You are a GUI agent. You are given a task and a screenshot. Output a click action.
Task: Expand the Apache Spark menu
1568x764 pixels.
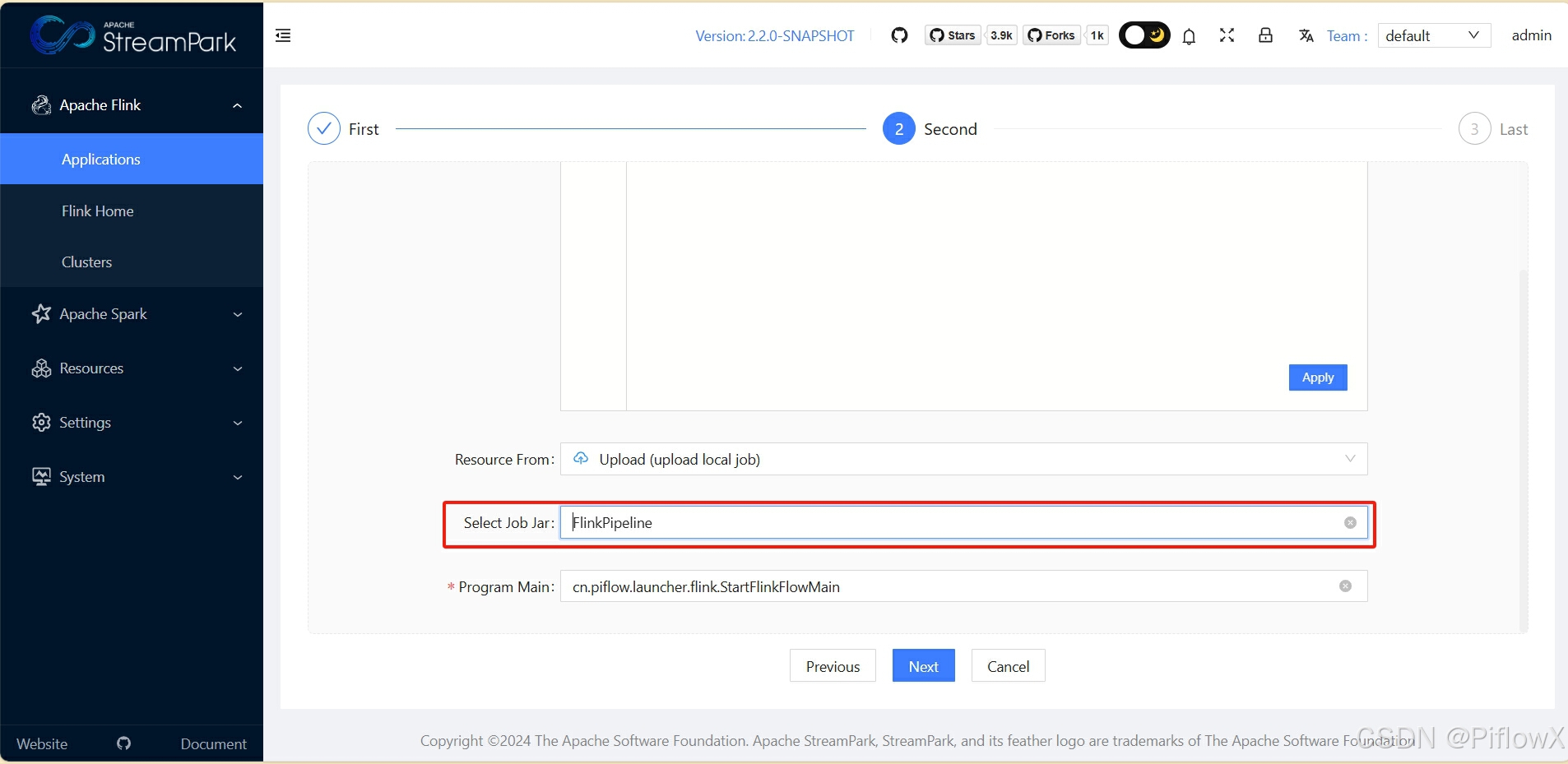click(132, 314)
